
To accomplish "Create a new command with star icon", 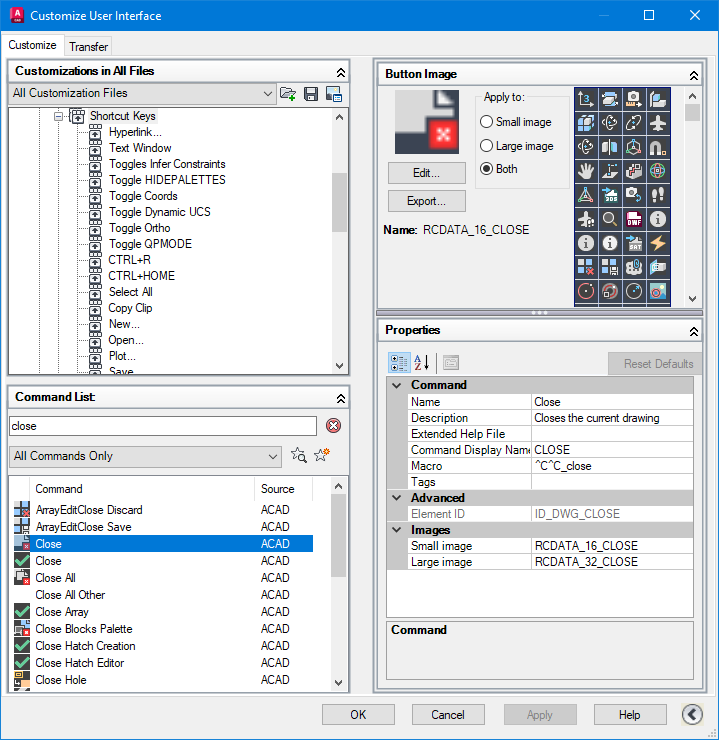I will (x=322, y=455).
